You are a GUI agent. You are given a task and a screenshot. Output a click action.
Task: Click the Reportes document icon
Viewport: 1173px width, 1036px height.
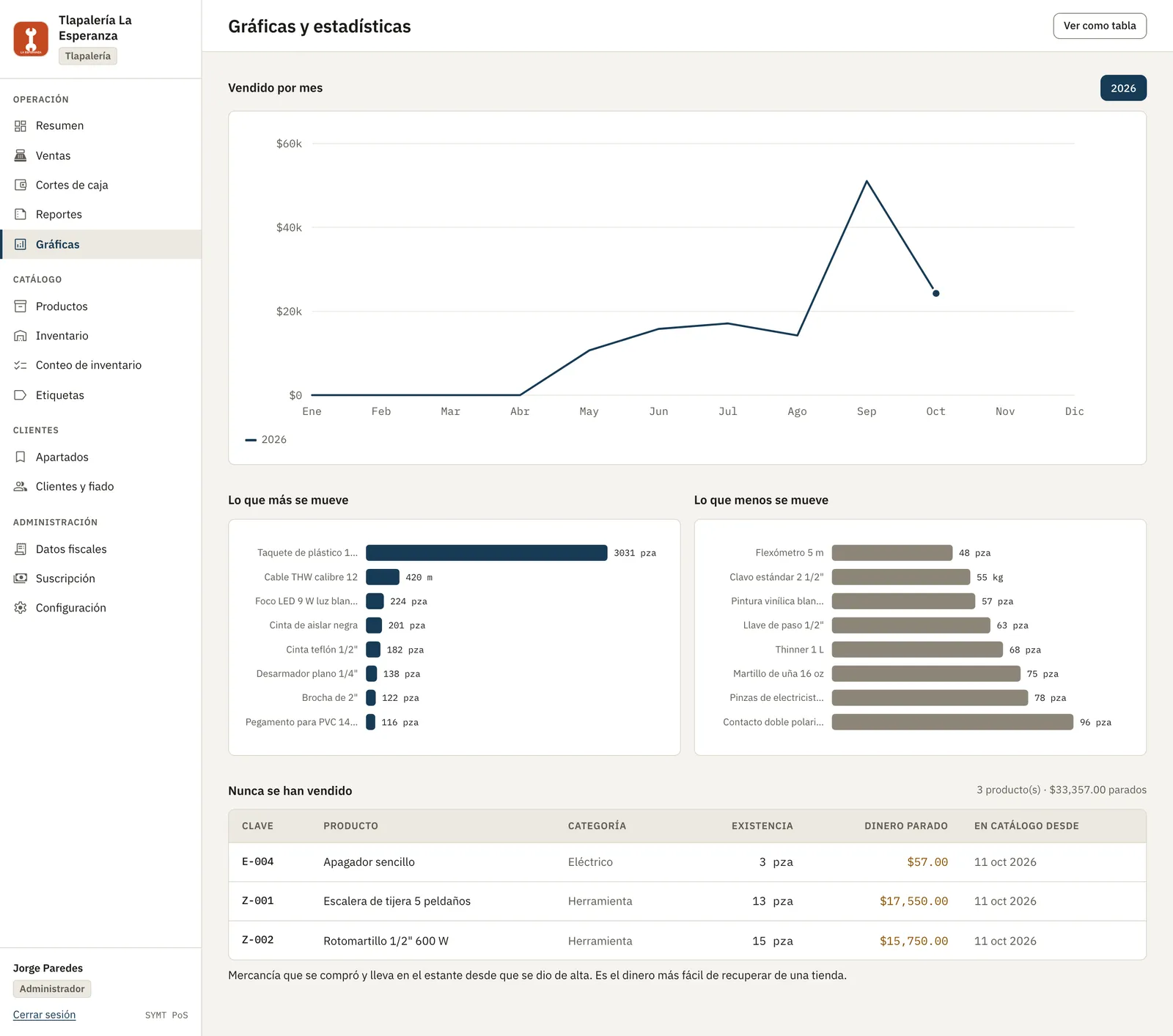(21, 214)
